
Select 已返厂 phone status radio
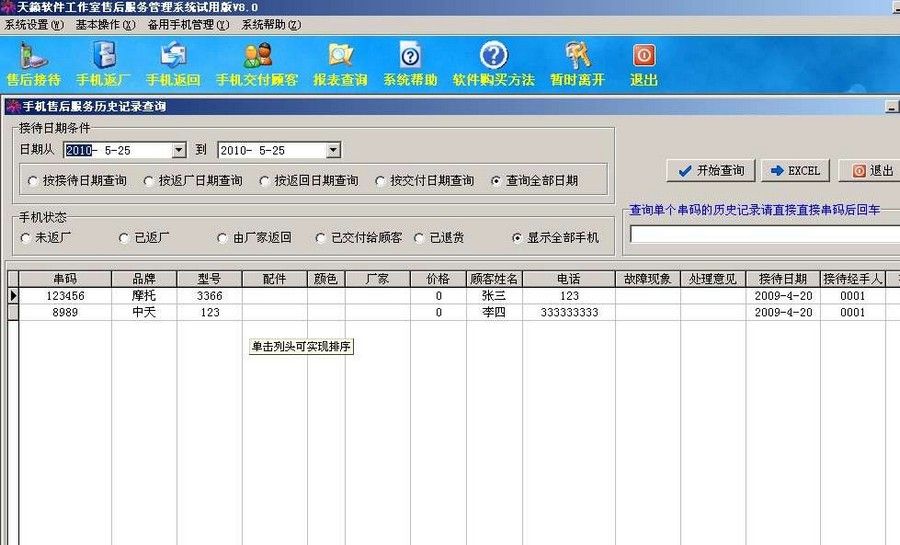coord(124,238)
